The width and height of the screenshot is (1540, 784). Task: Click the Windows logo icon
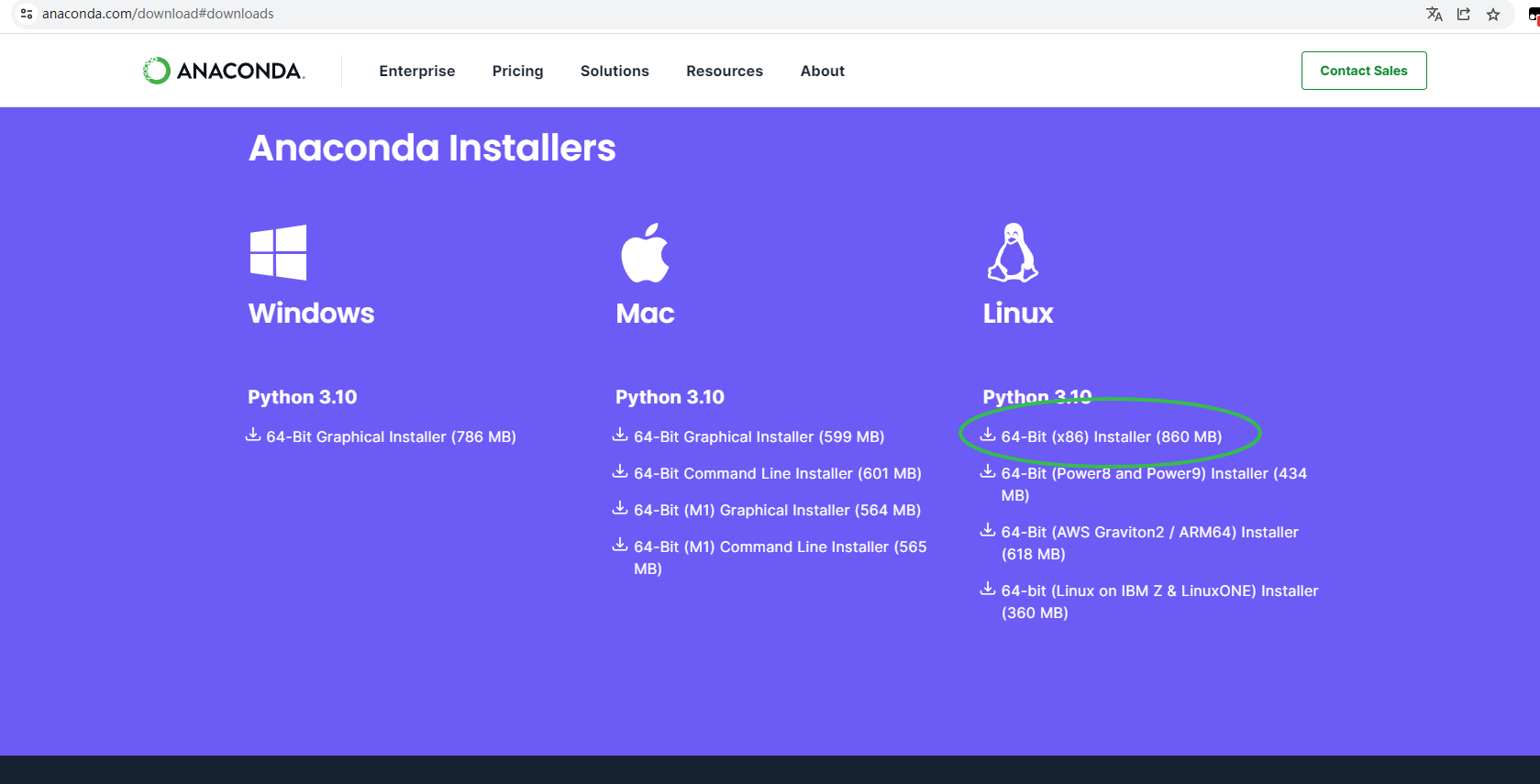click(278, 252)
